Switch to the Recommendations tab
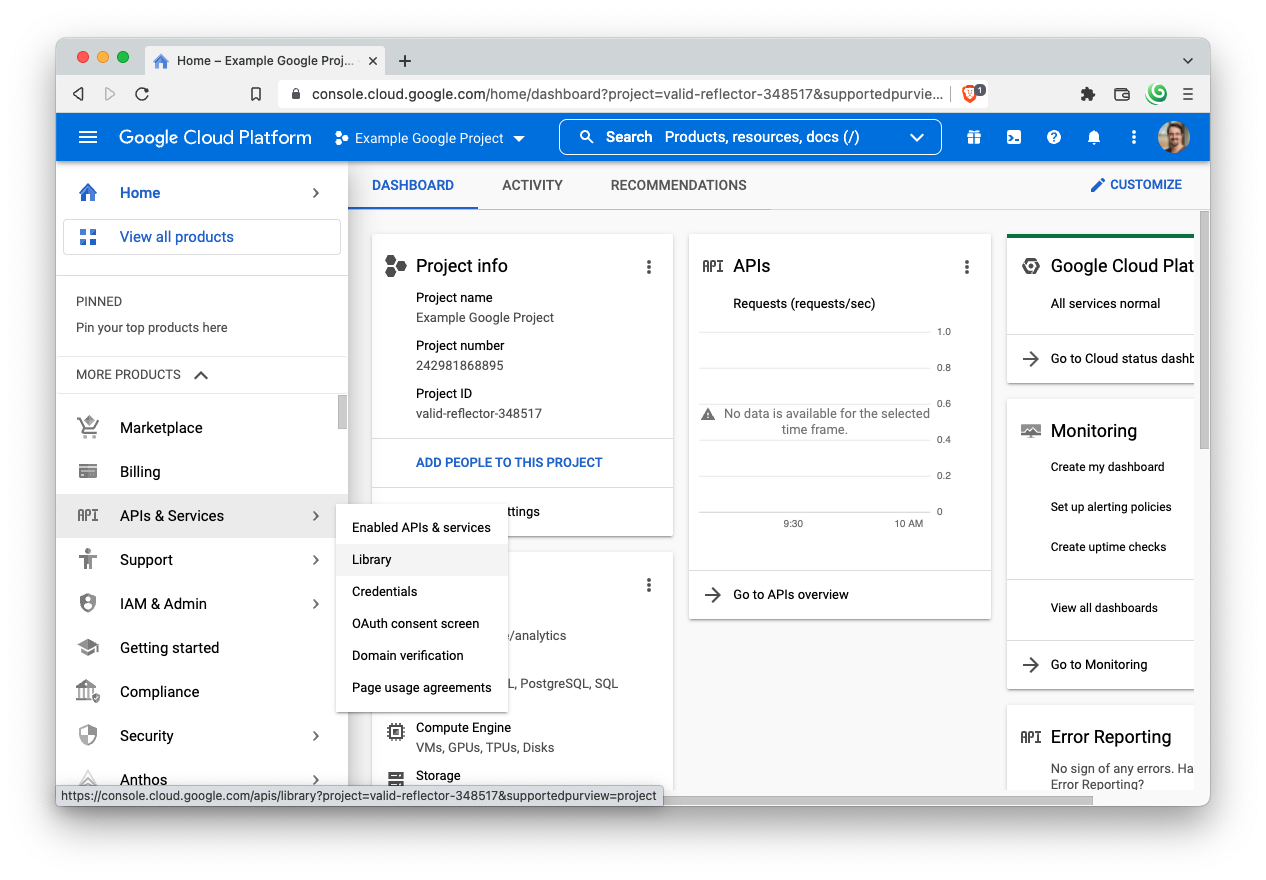 tap(679, 185)
